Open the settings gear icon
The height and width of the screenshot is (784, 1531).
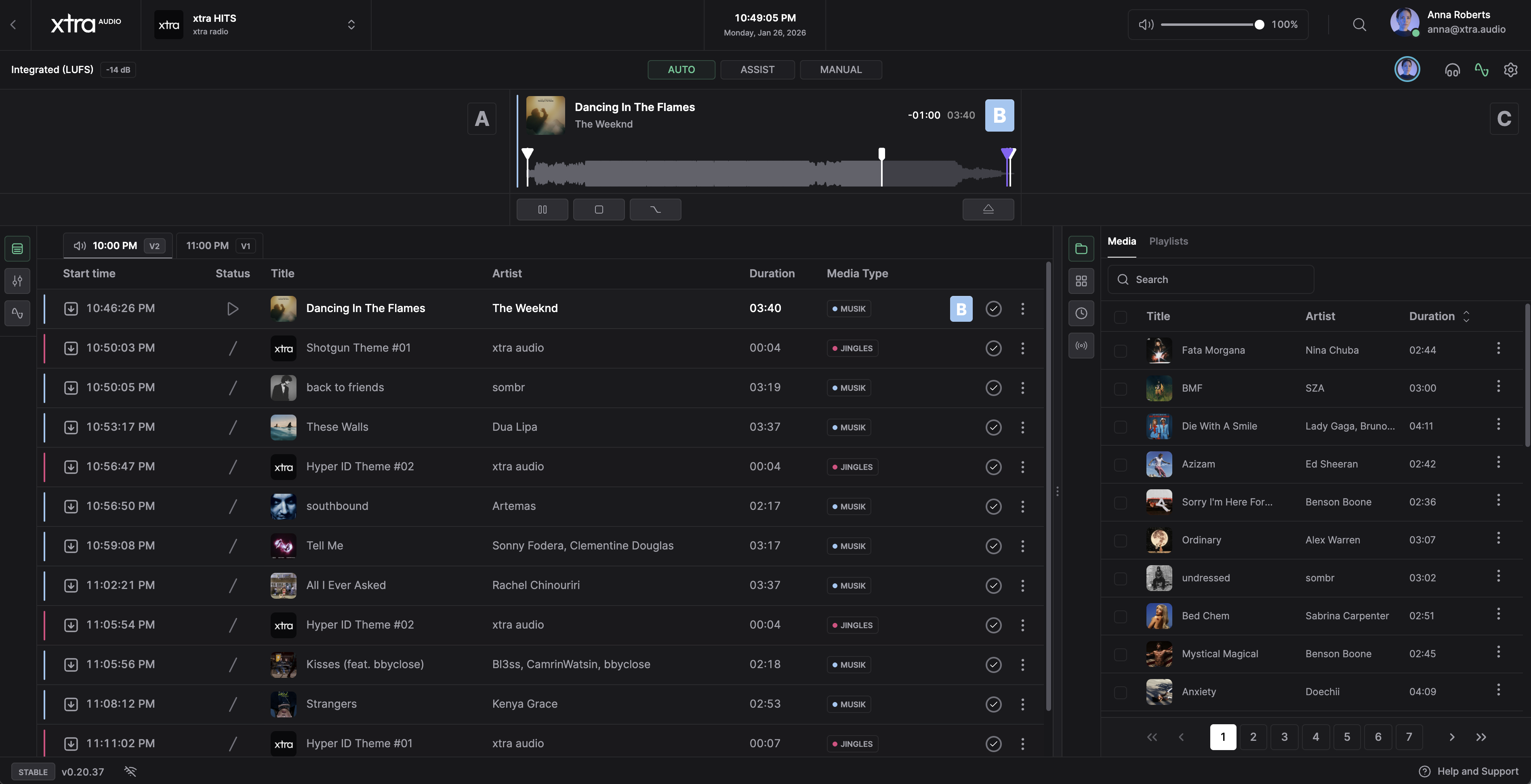point(1510,70)
